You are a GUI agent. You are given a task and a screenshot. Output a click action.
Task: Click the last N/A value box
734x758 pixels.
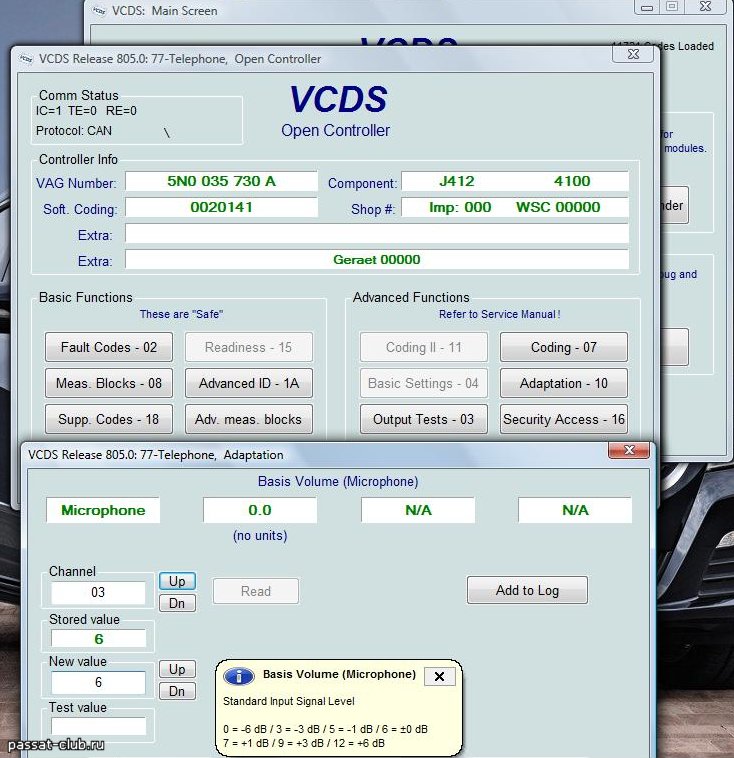pos(575,510)
